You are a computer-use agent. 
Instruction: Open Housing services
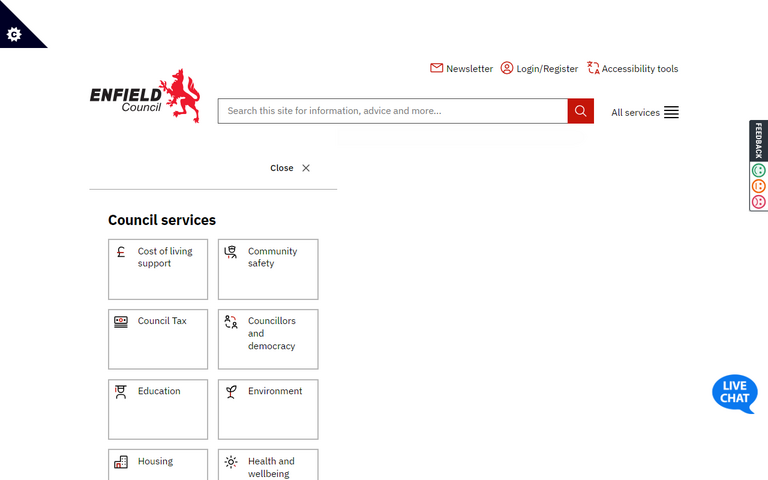158,464
